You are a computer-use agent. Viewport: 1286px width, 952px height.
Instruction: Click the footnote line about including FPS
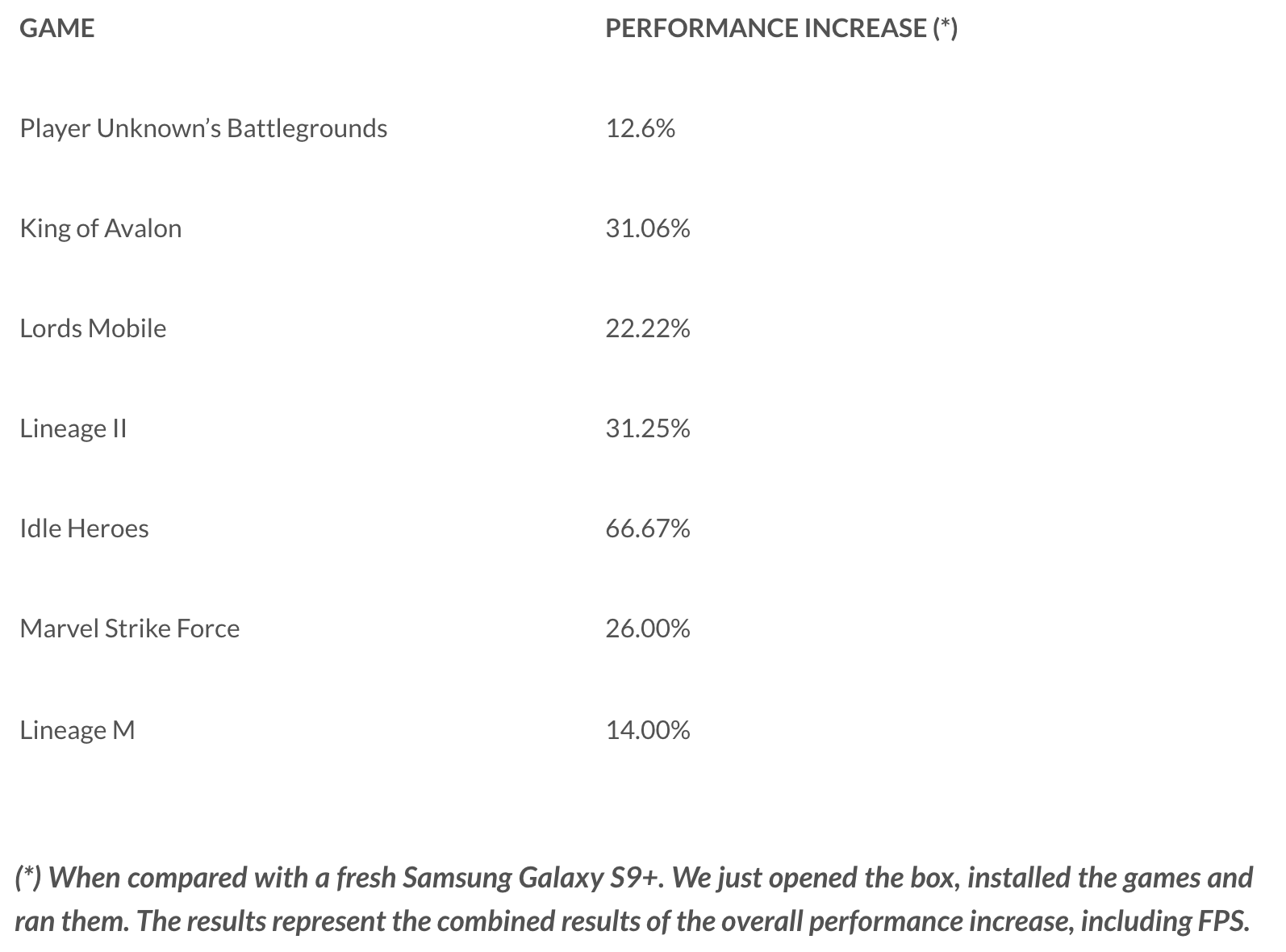pyautogui.click(x=632, y=921)
